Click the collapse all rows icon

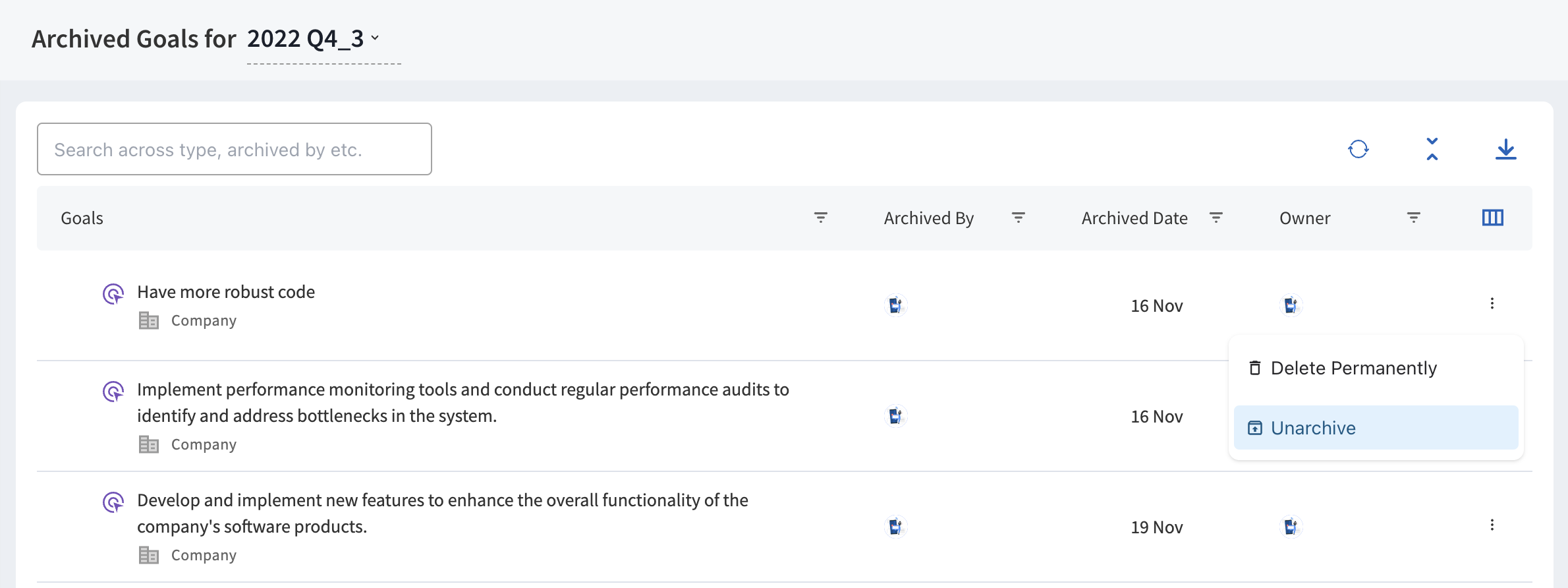click(x=1432, y=150)
